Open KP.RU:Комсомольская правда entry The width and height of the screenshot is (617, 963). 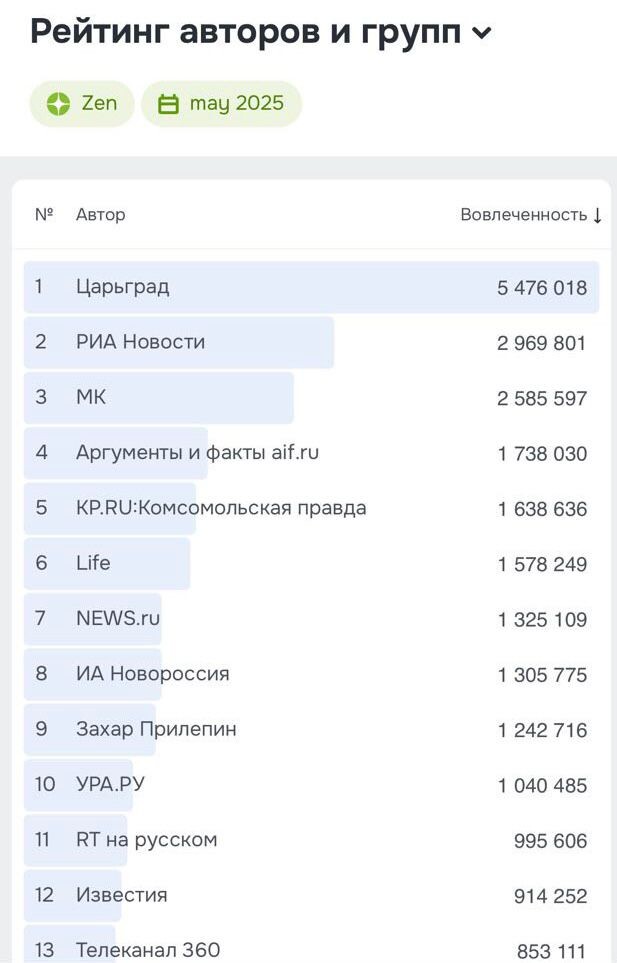coord(311,508)
